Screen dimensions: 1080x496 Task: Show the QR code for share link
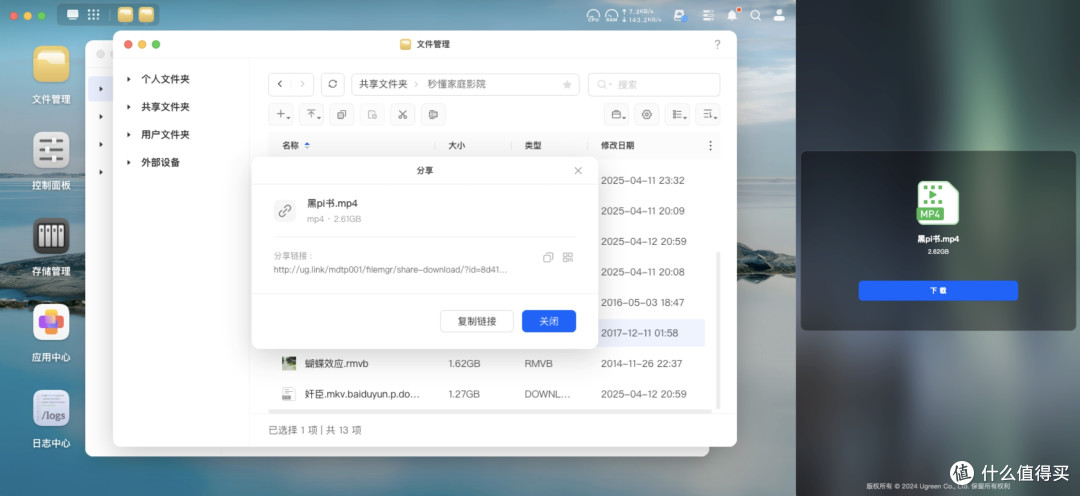pos(568,257)
